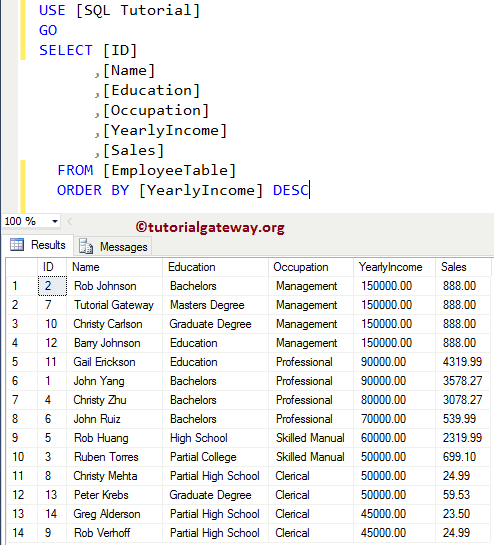
Task: Select the ID cell containing 2
Action: coord(52,286)
